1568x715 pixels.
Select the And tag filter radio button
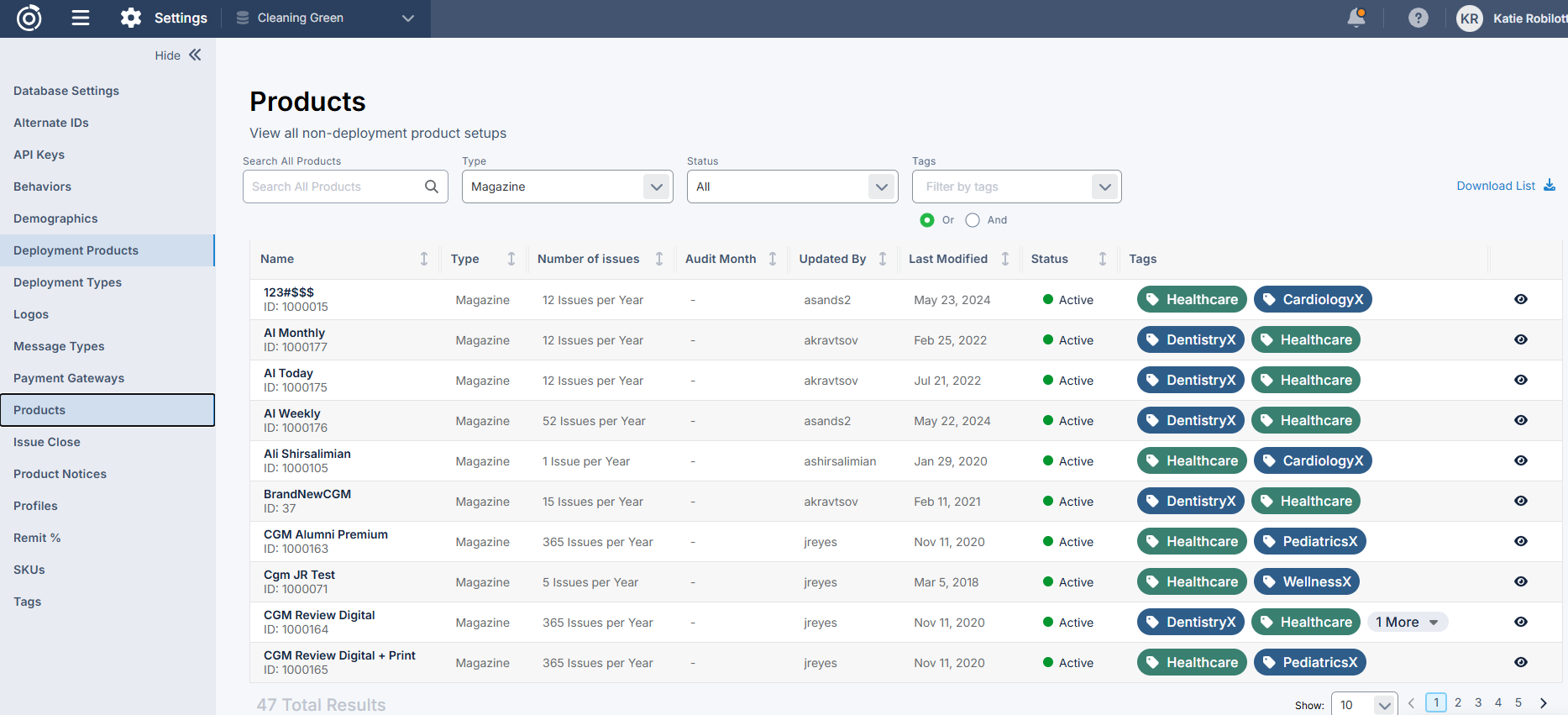pos(973,220)
